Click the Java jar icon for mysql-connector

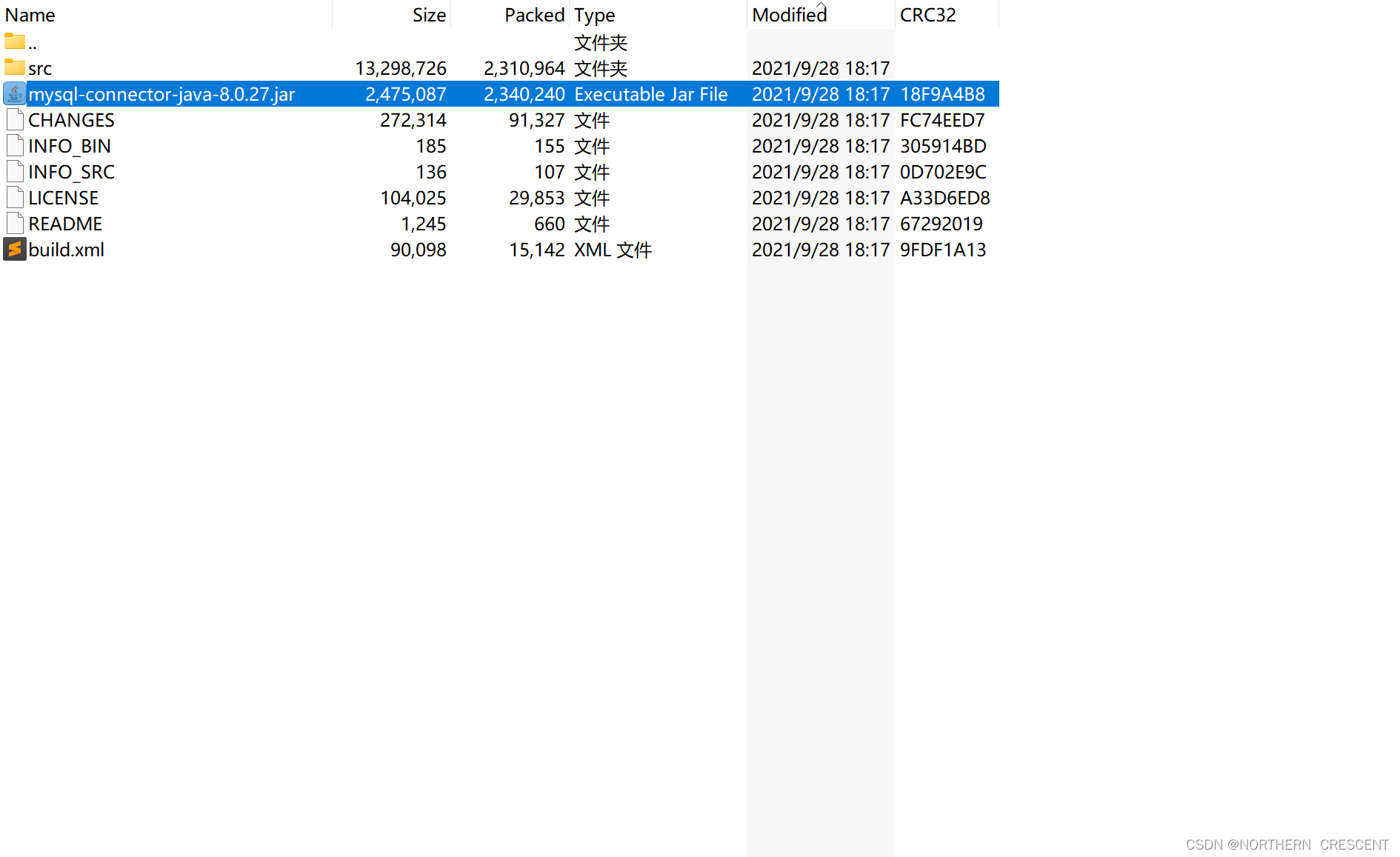pos(15,94)
